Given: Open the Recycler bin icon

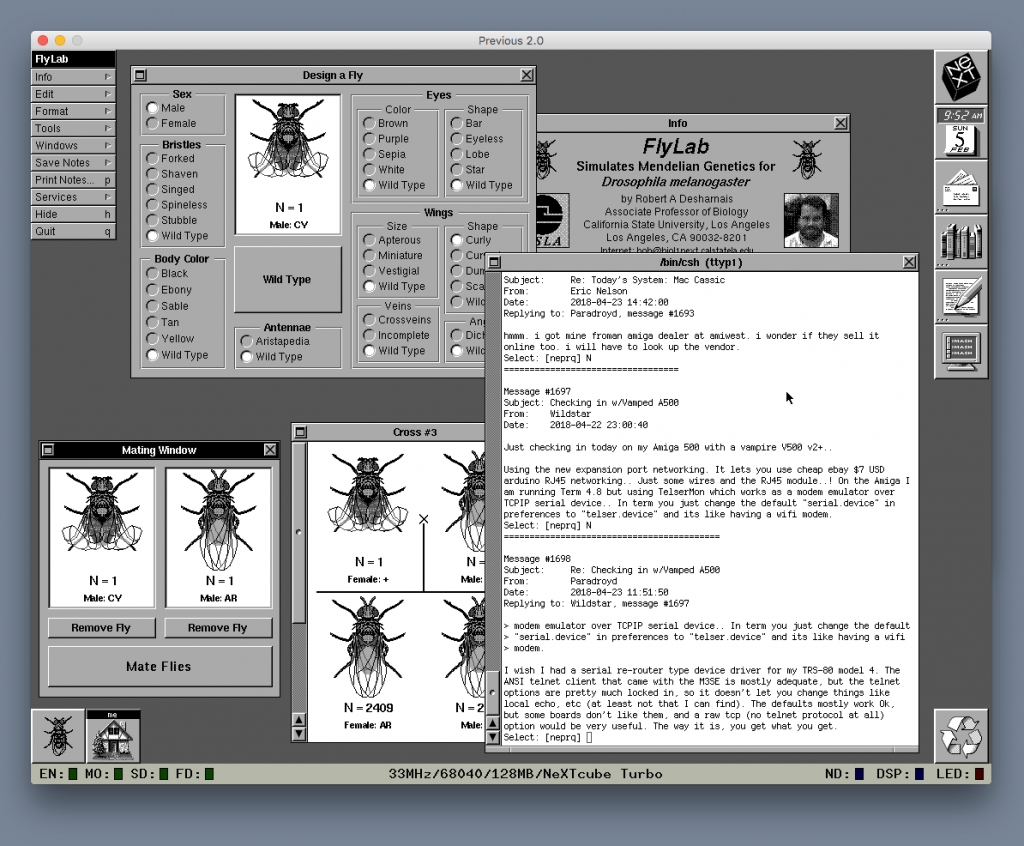Looking at the screenshot, I should [x=961, y=733].
